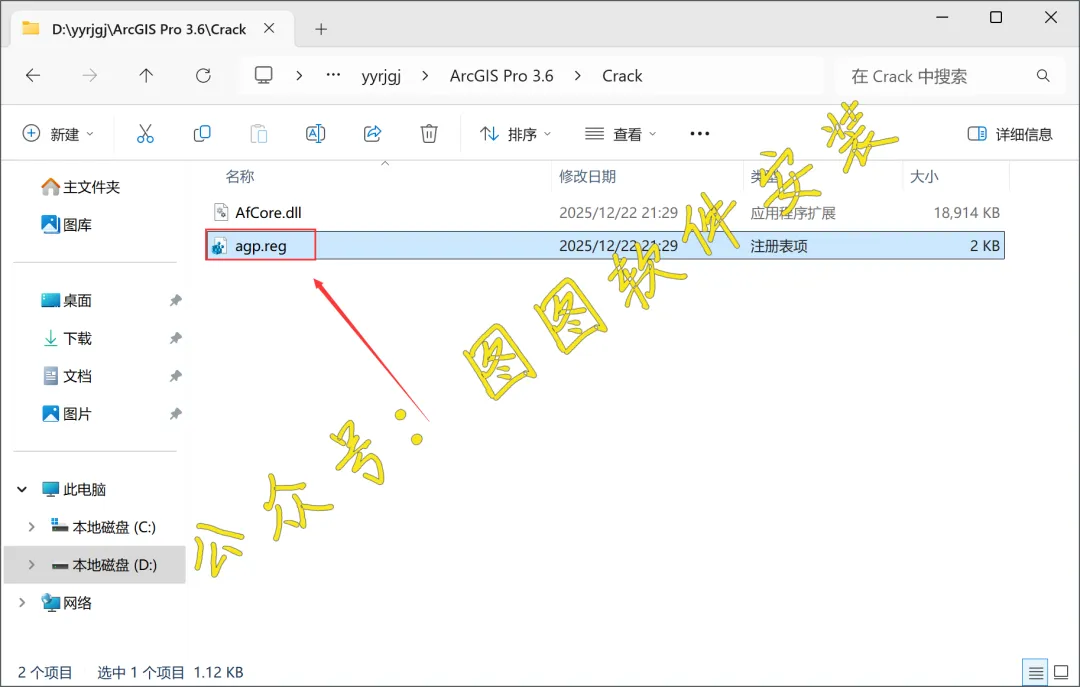The height and width of the screenshot is (687, 1080).
Task: Open 桌面 in the sidebar
Action: click(67, 300)
